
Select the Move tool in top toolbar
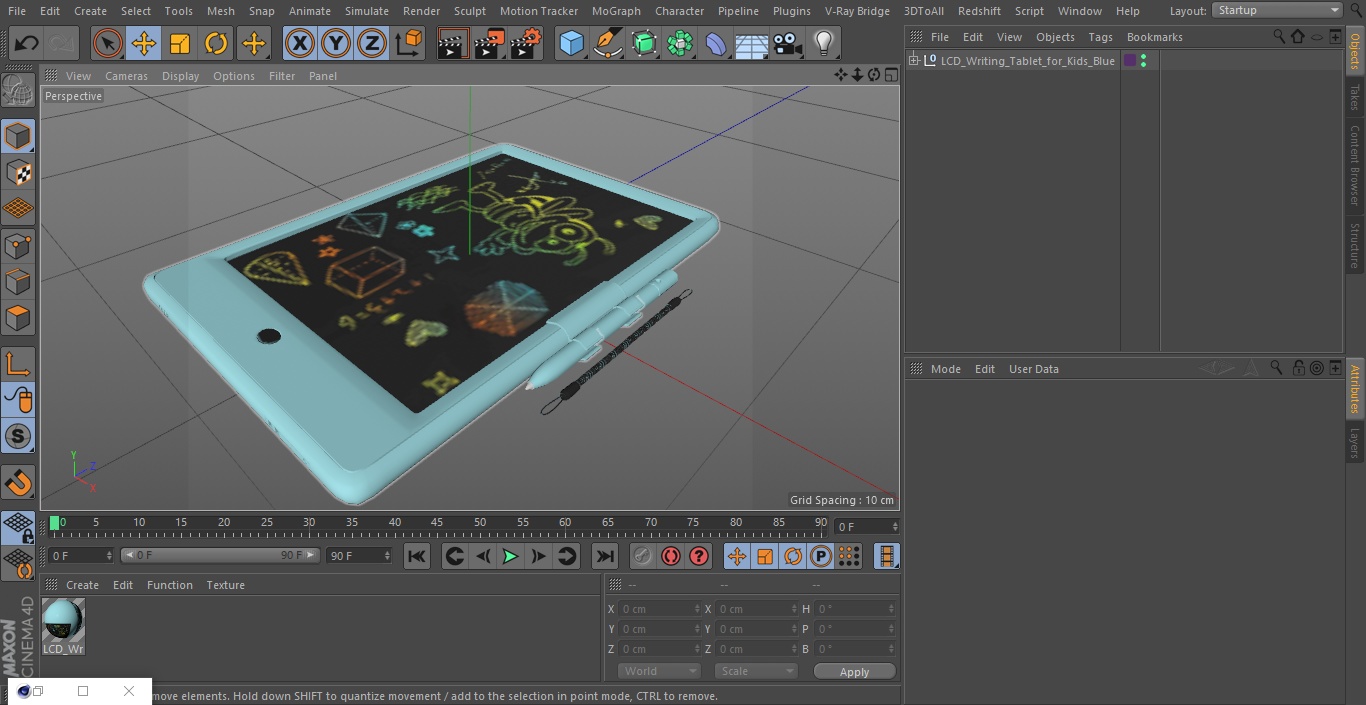tap(144, 43)
